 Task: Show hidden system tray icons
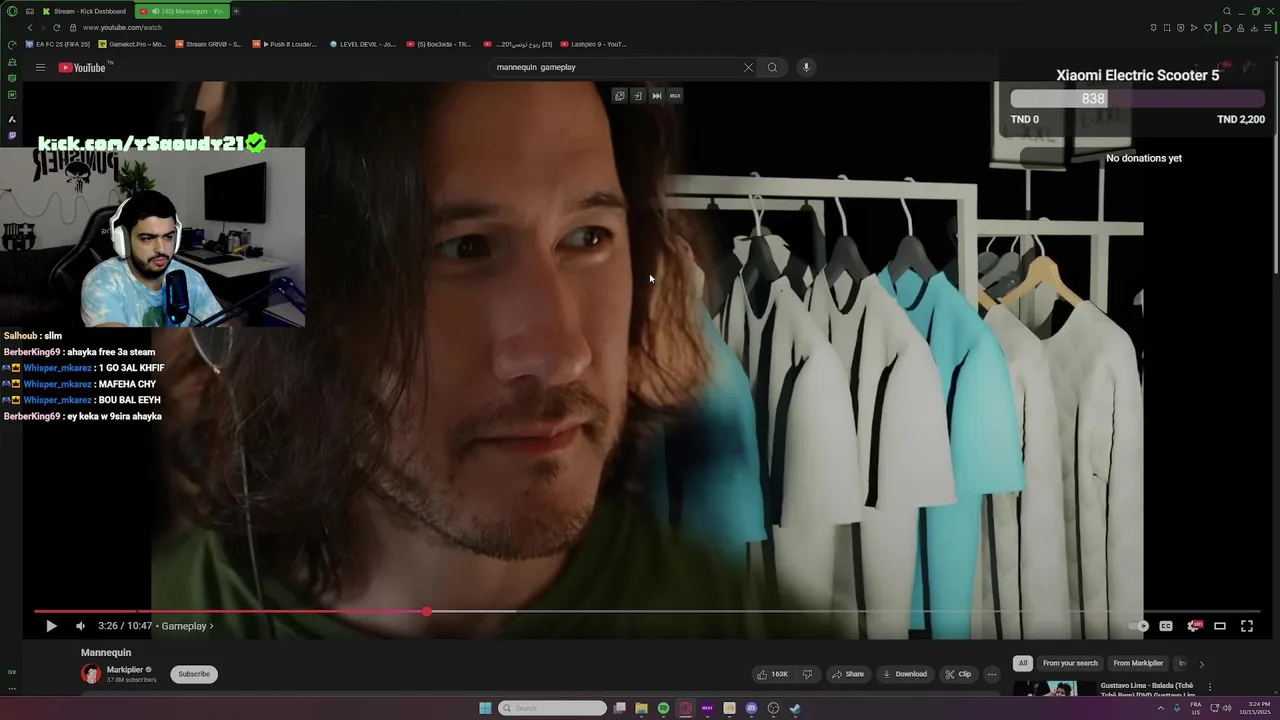[1162, 708]
